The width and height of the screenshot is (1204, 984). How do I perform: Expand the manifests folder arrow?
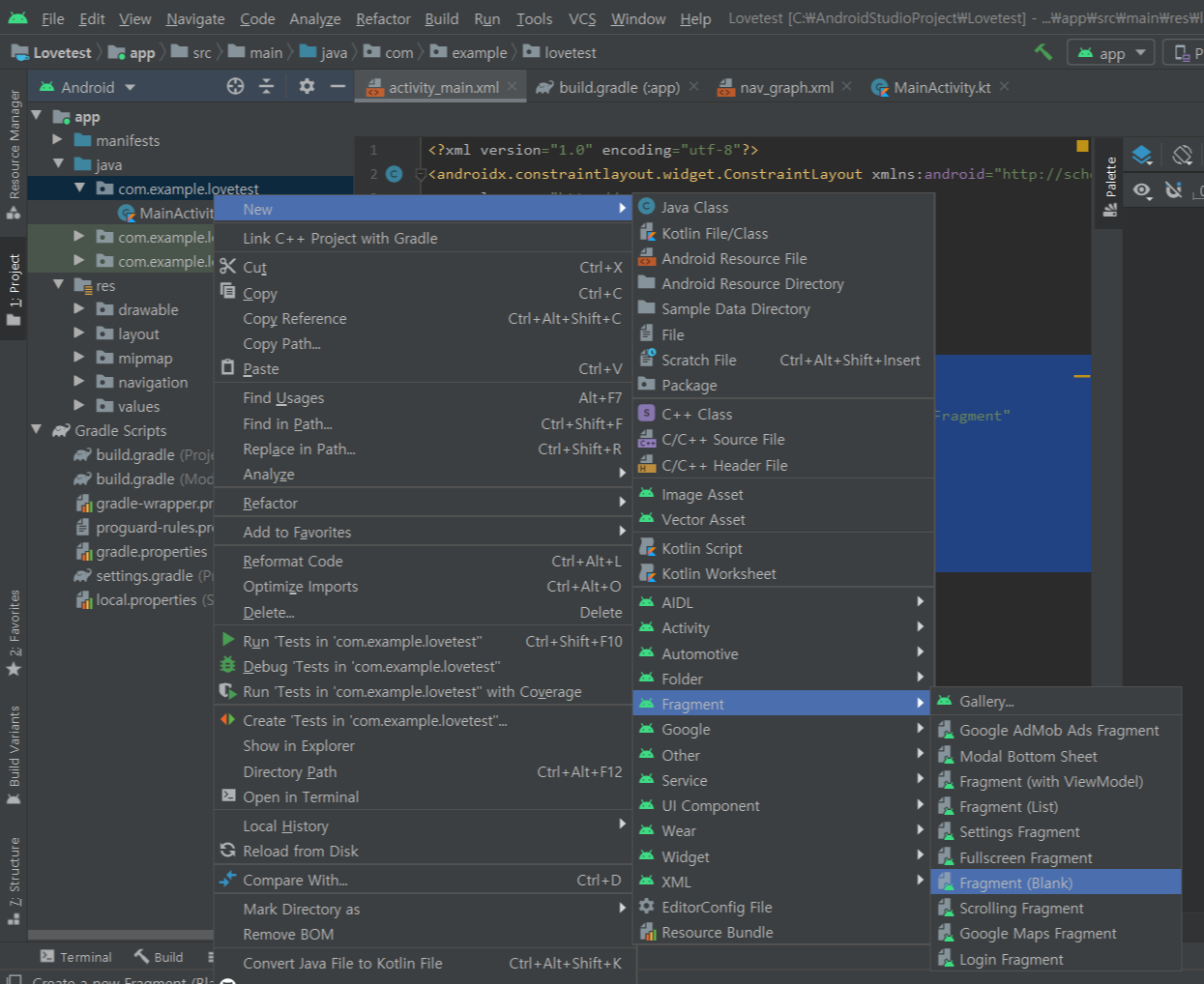58,140
